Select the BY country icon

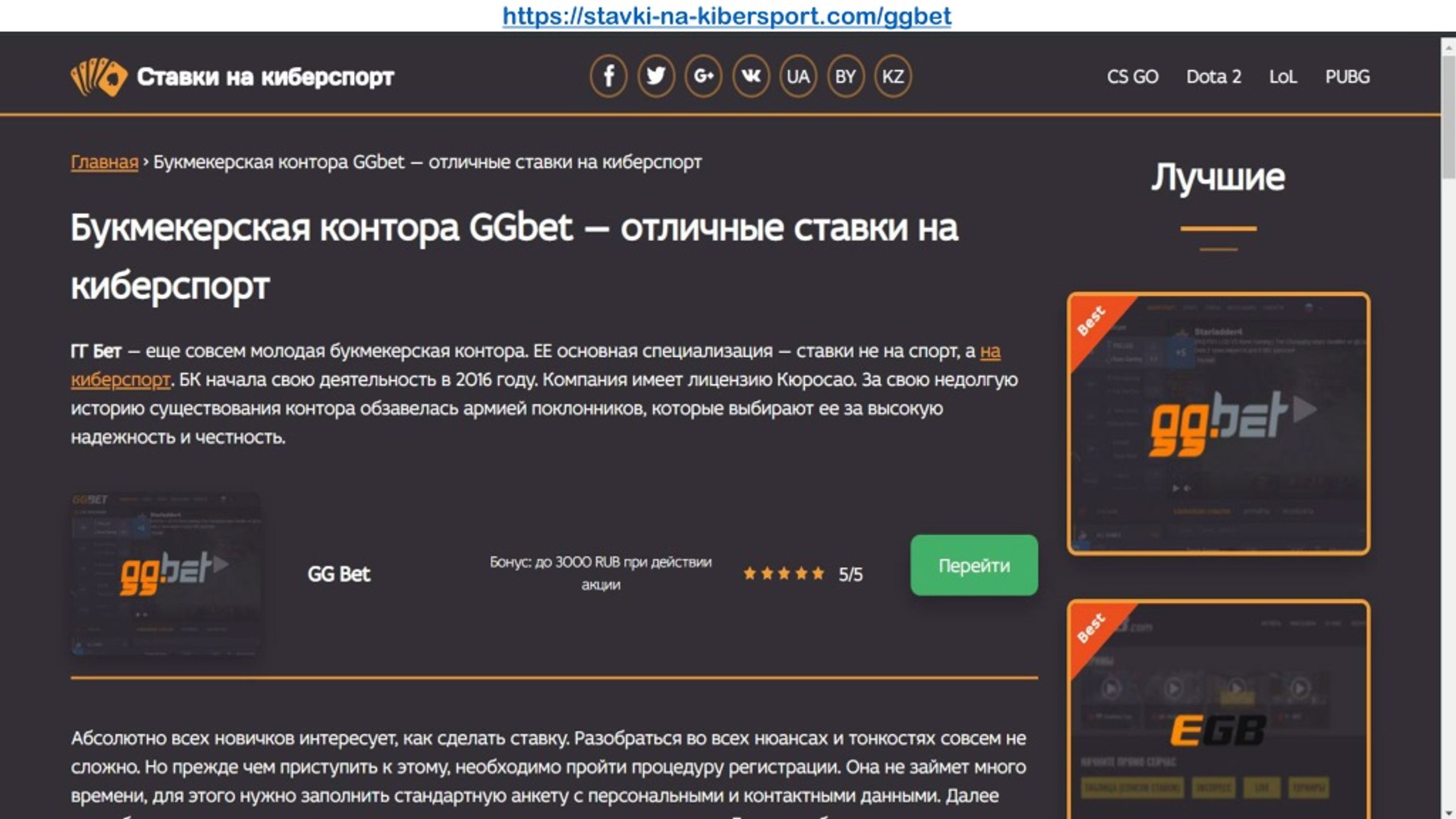[845, 76]
